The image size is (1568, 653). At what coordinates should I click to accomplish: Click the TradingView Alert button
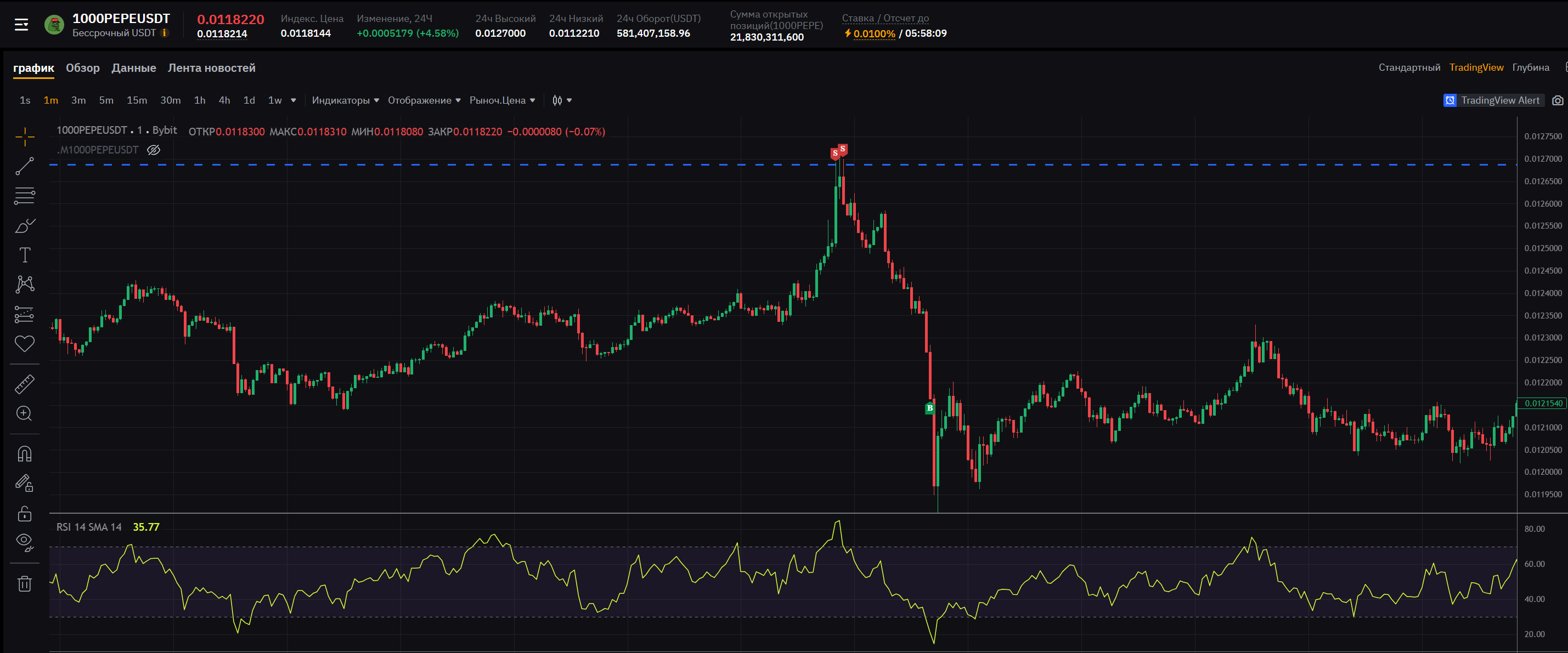1493,100
